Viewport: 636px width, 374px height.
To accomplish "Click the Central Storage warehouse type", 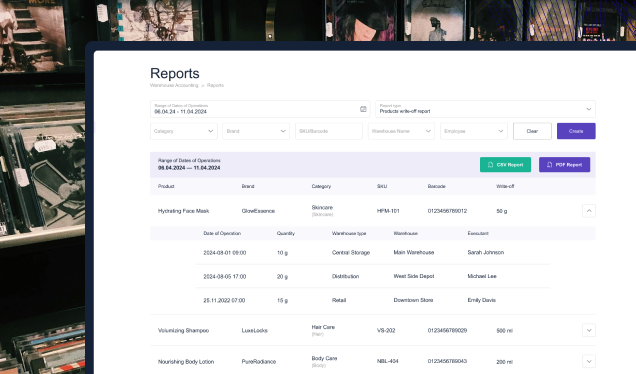I will coord(351,252).
